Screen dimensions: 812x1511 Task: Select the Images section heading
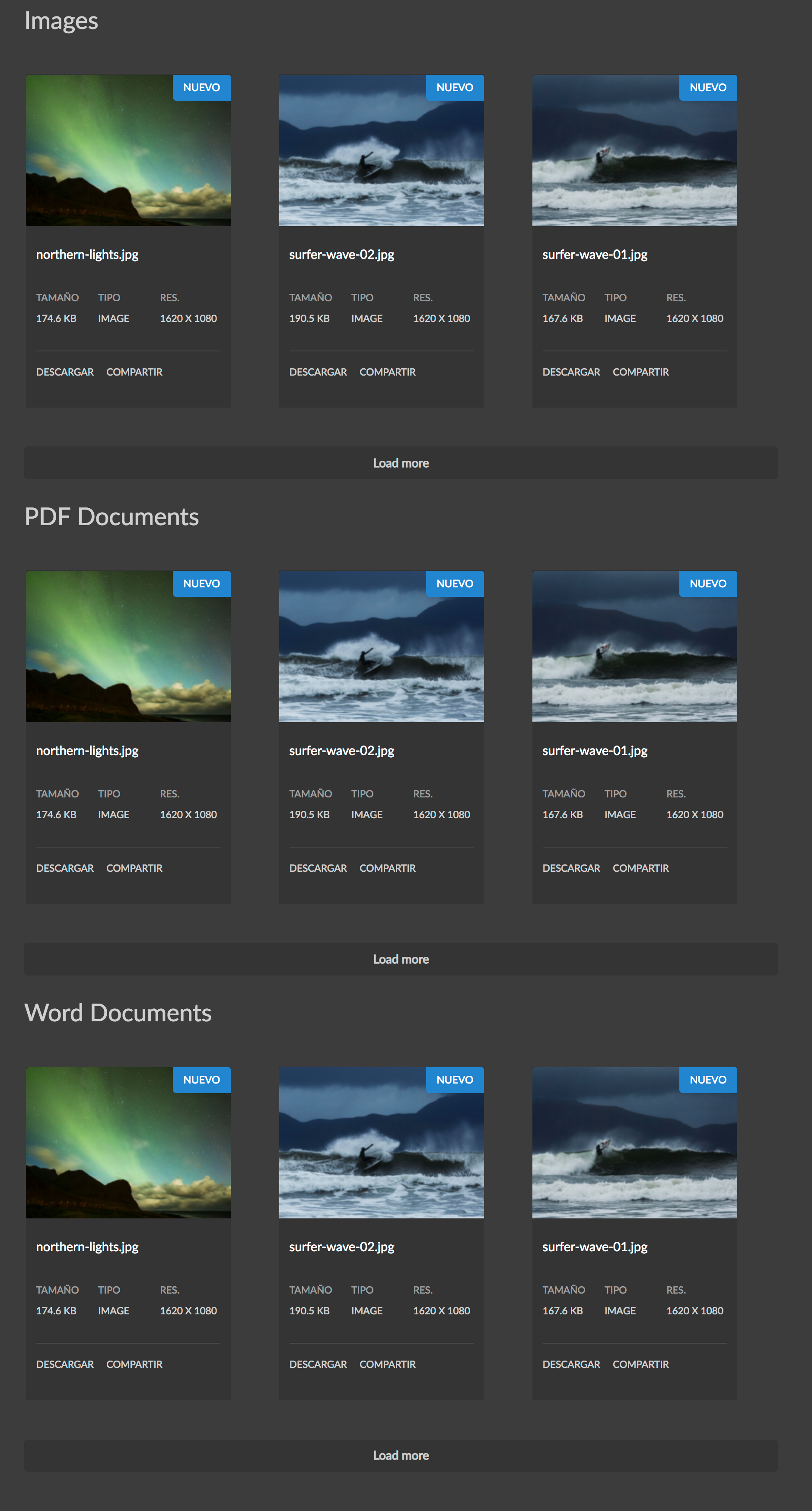[x=61, y=21]
